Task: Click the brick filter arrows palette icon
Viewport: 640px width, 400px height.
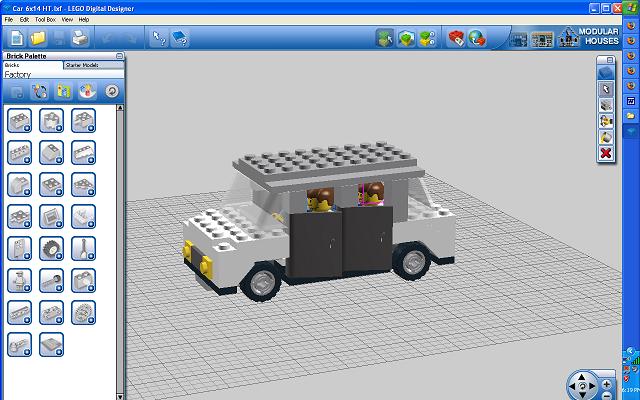Action: (x=40, y=91)
